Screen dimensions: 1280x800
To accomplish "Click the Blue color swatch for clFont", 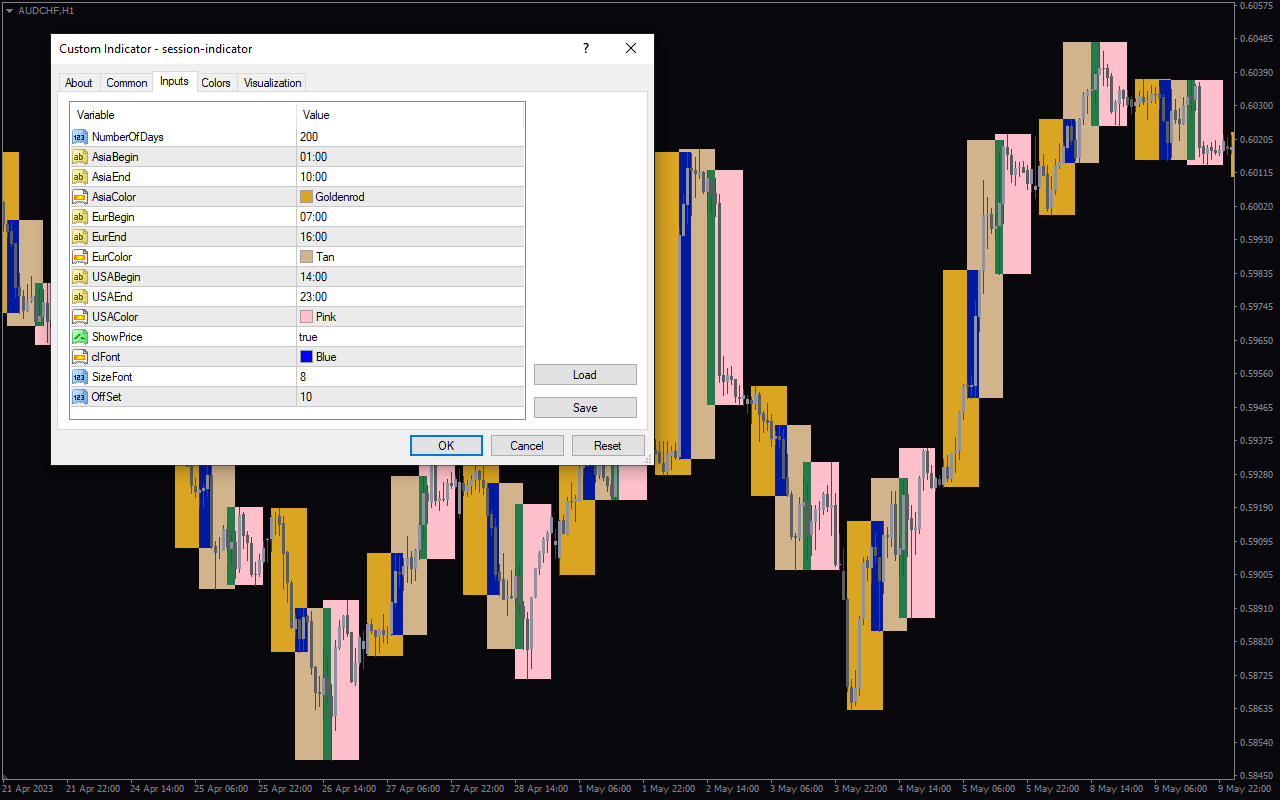I will coord(306,357).
